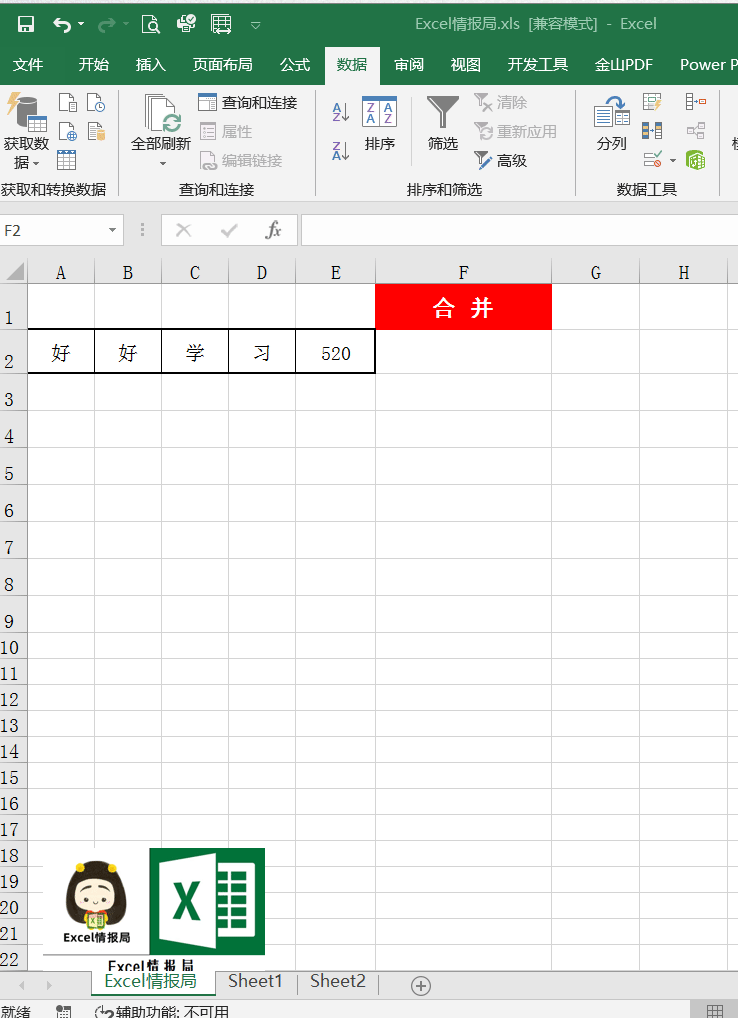Click the Existing Connections icon
This screenshot has height=1018, width=738.
point(96,131)
